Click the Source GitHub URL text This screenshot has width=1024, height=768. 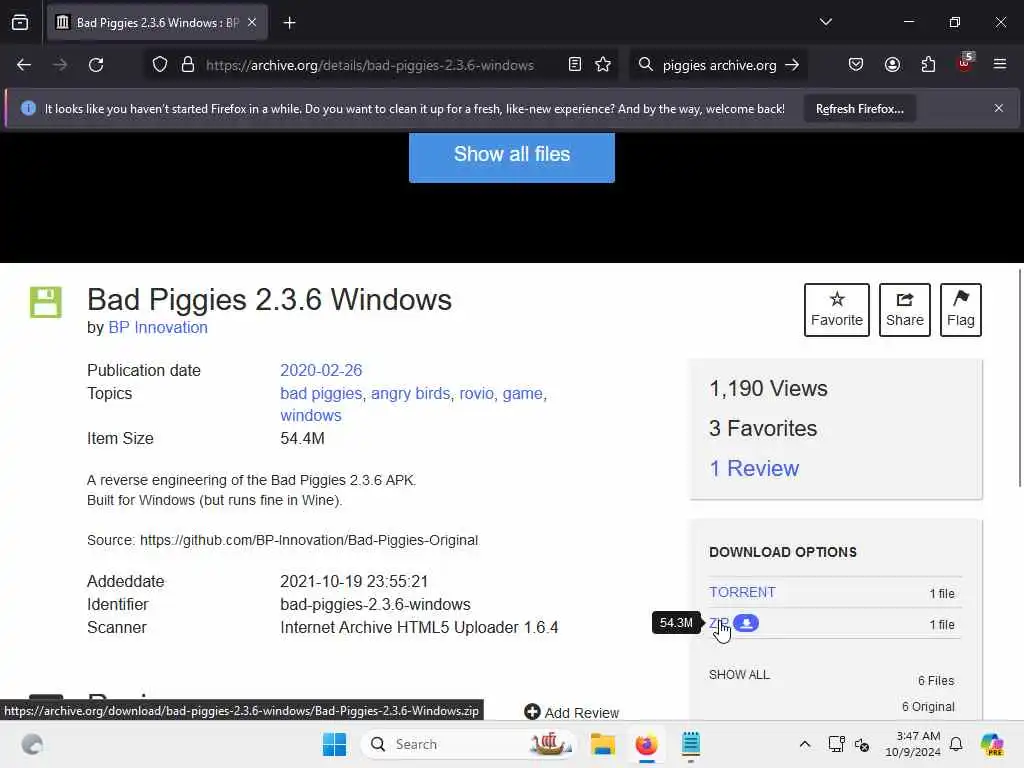coord(309,540)
